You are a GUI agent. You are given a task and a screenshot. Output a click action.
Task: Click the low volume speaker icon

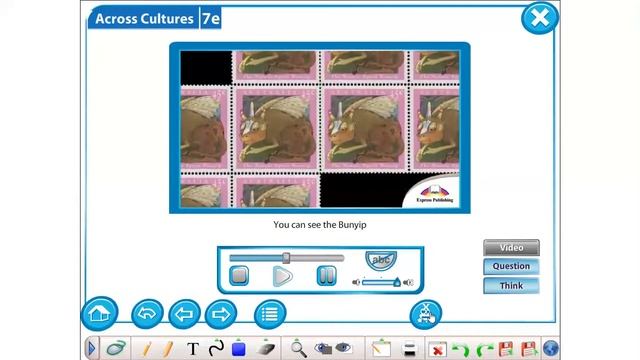tap(356, 282)
